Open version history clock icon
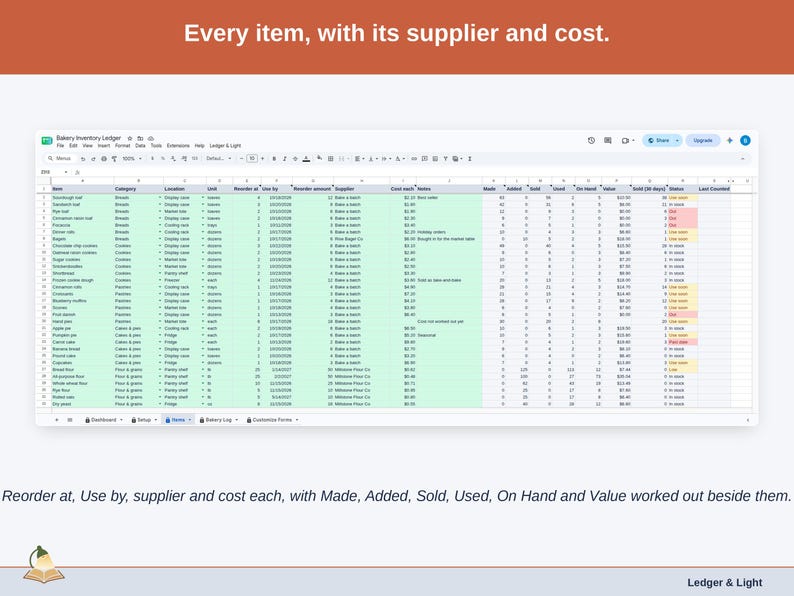The image size is (794, 596). (x=591, y=140)
